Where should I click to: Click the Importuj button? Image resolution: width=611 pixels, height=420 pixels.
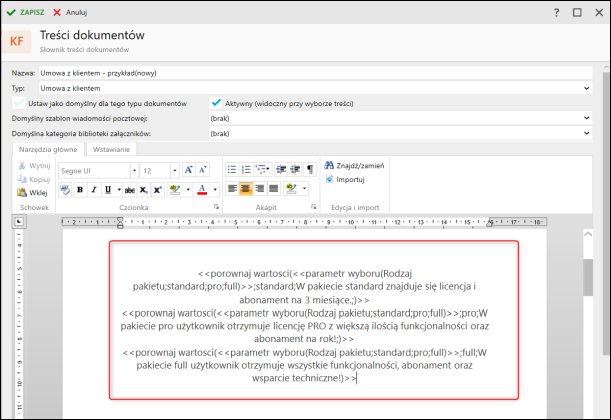[345, 179]
